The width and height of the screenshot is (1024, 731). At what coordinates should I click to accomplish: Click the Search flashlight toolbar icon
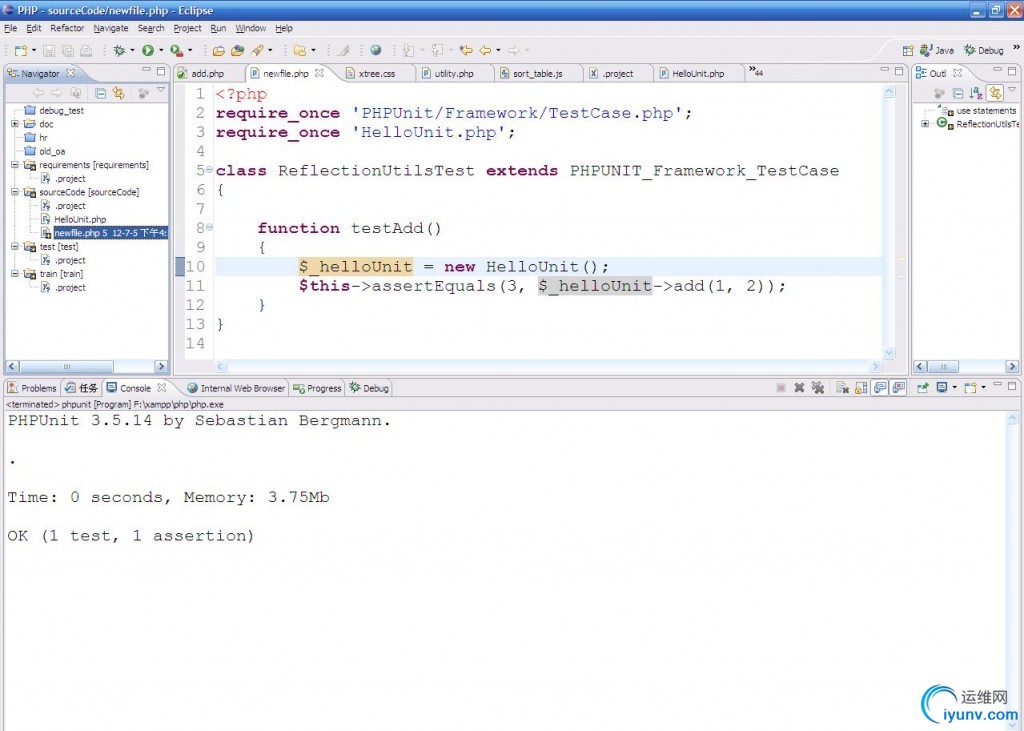[257, 50]
